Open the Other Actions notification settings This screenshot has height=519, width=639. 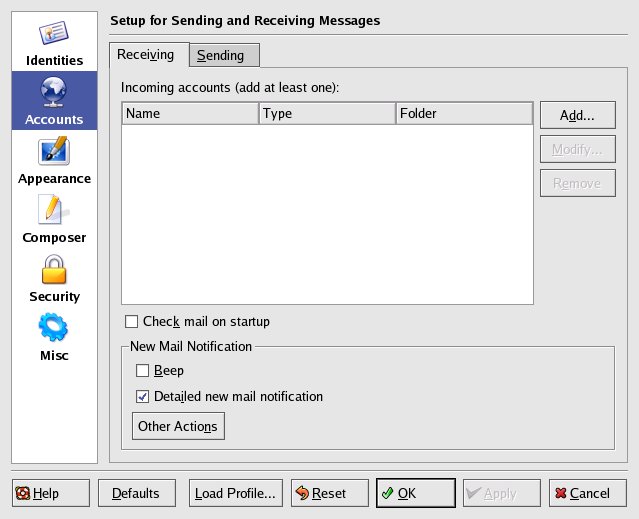[178, 427]
